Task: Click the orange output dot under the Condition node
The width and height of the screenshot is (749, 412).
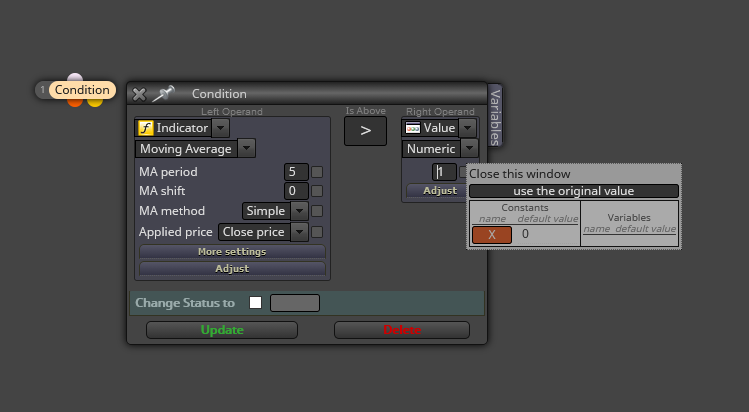Action: [x=75, y=102]
